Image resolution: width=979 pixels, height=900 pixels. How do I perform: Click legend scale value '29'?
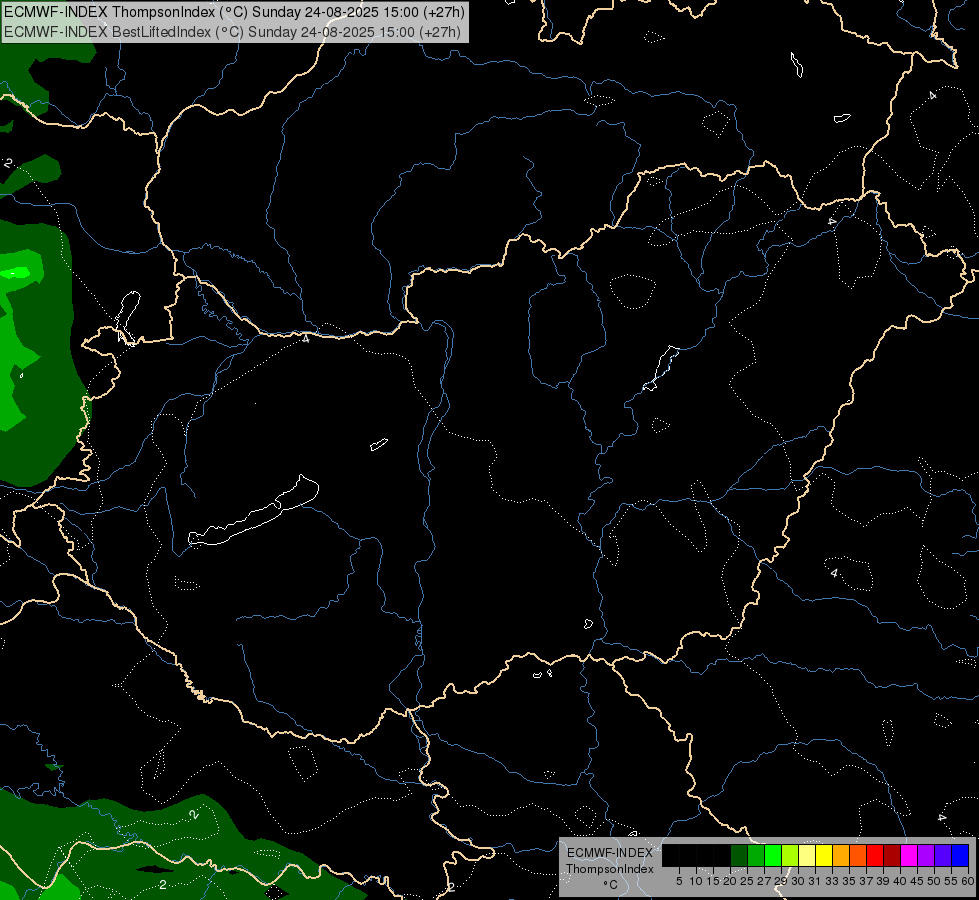[x=781, y=881]
